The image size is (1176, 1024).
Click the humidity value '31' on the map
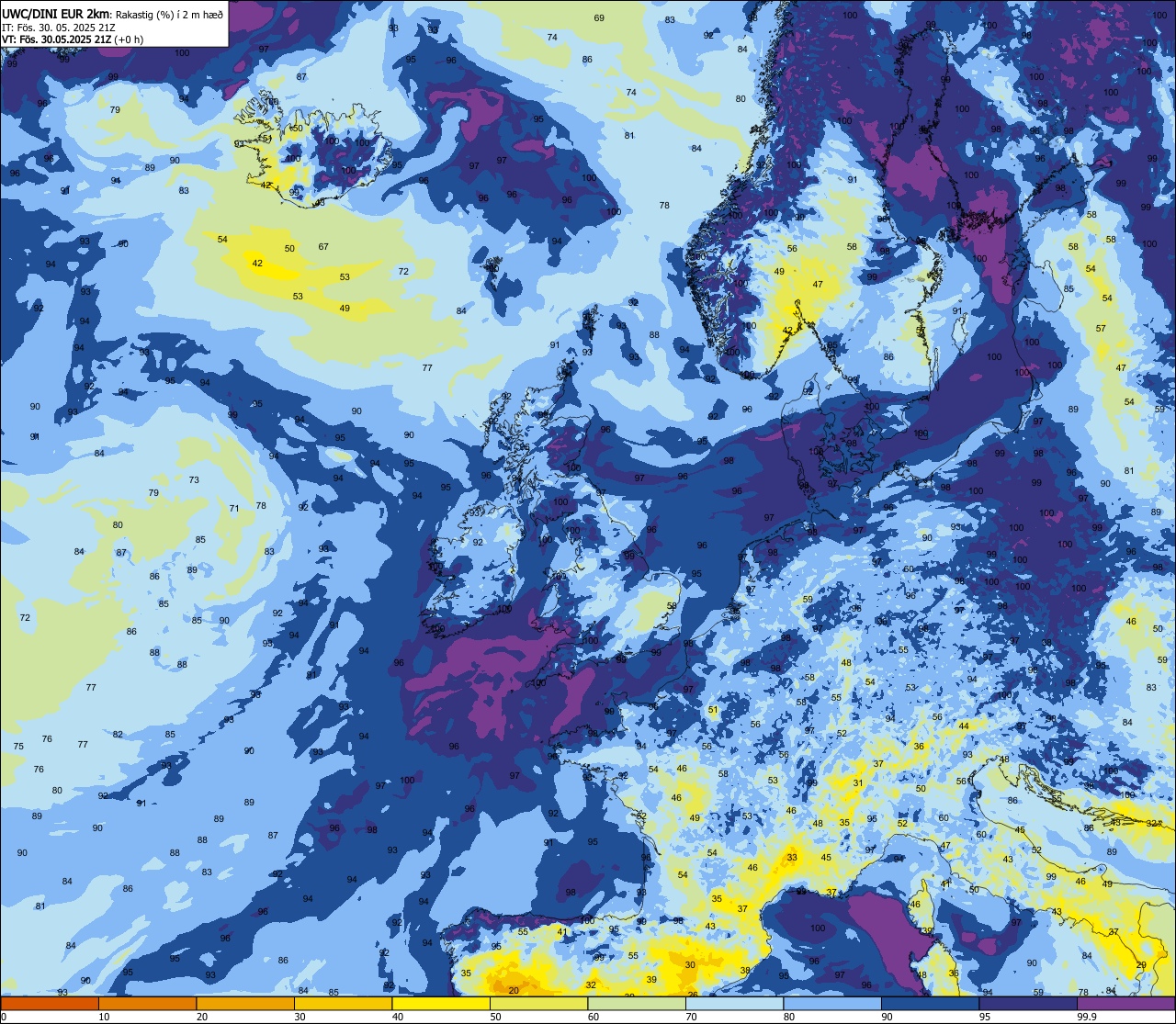pos(858,783)
